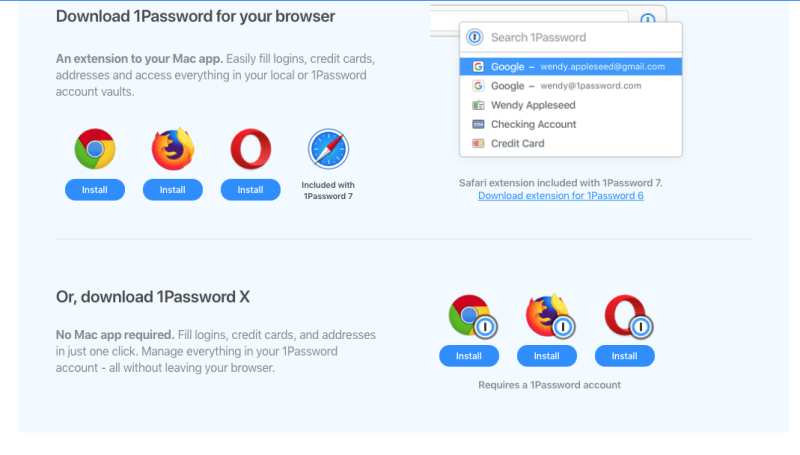The image size is (800, 455).
Task: Click the 1Password logo in the search popup
Action: coord(475,37)
